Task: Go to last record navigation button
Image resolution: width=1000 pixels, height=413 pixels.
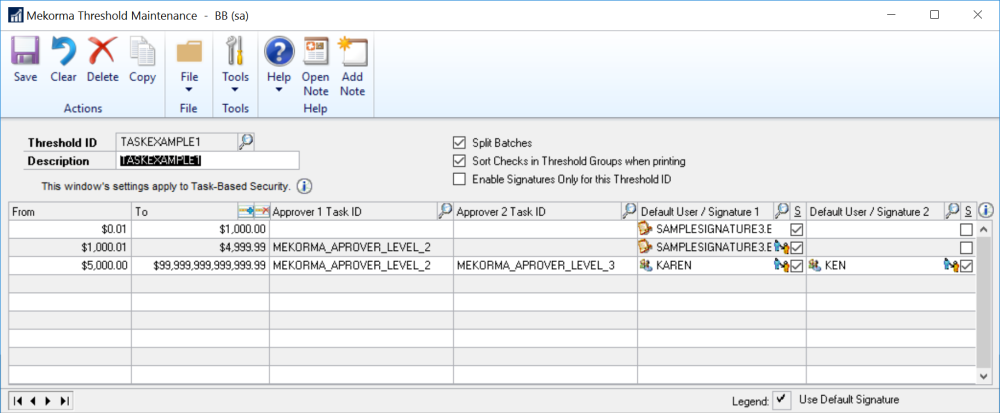Action: tap(62, 401)
